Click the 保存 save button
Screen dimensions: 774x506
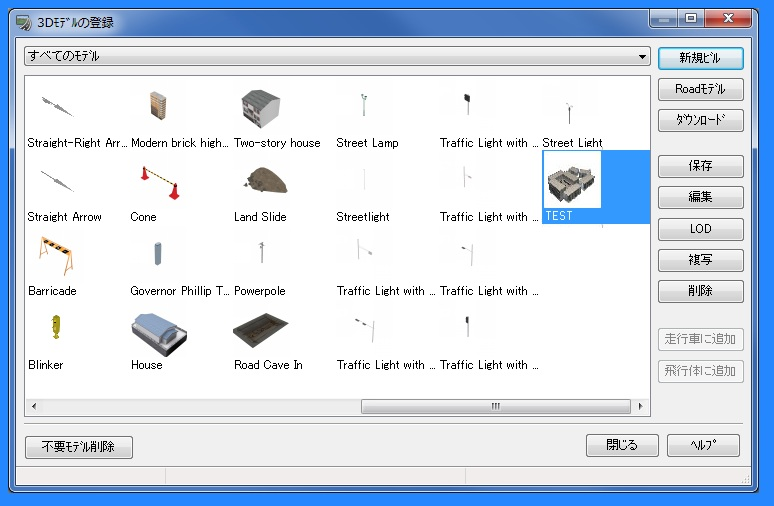point(700,166)
